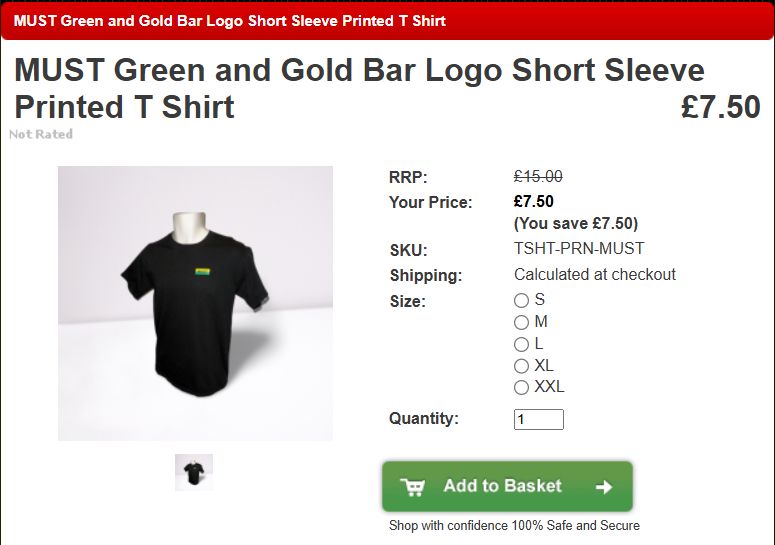
Task: Select size S radio button
Action: click(521, 300)
